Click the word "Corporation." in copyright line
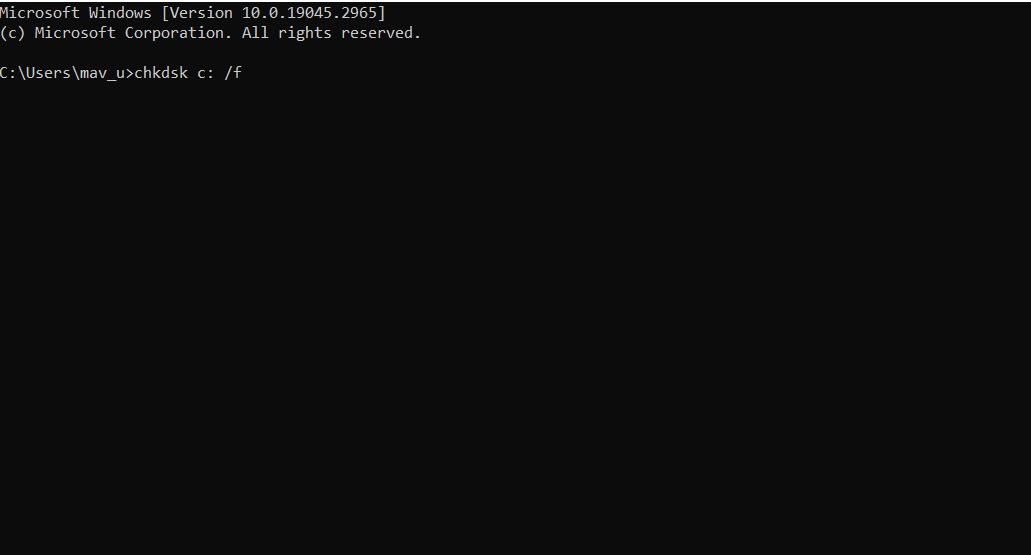The image size is (1031, 555). click(x=178, y=33)
